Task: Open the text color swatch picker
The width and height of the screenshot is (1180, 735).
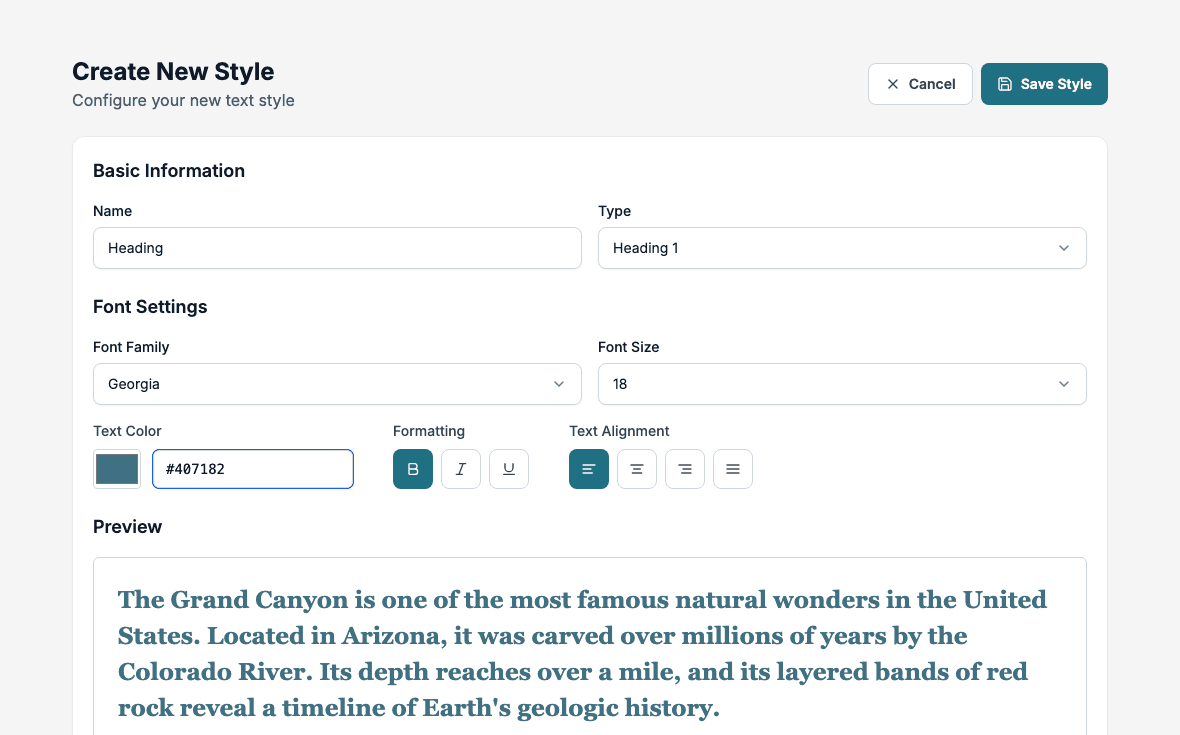Action: coord(117,469)
